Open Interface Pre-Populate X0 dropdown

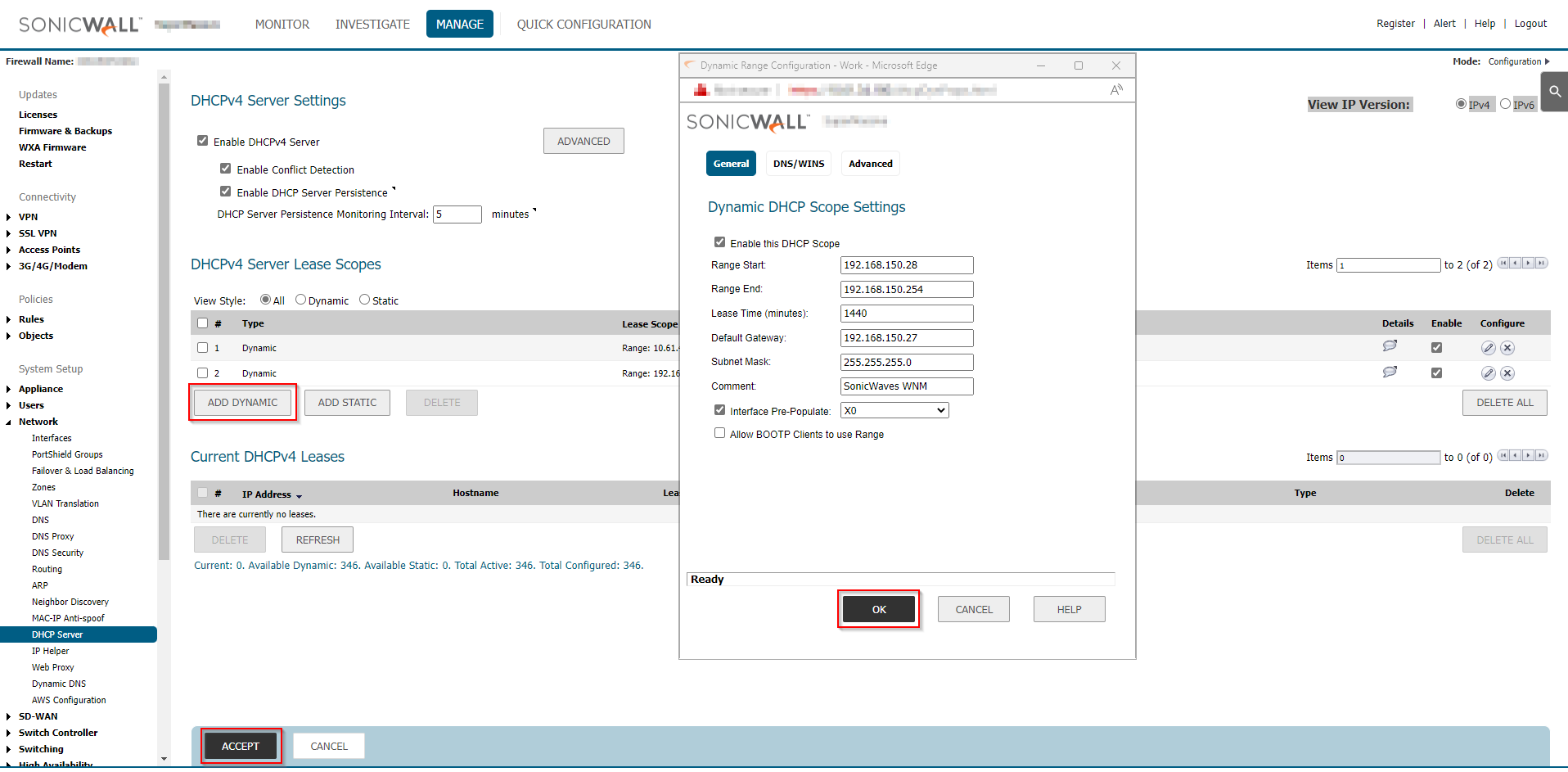coord(894,410)
